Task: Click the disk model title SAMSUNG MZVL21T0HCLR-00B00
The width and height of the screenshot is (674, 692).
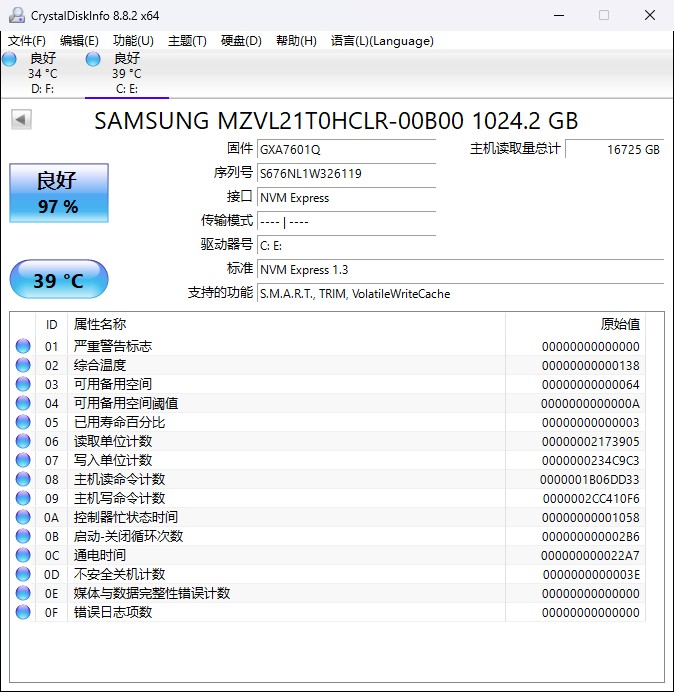Action: click(x=279, y=121)
